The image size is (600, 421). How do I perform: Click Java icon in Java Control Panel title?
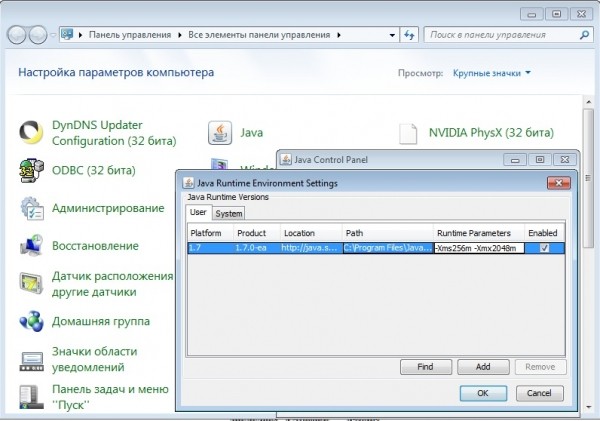(x=285, y=159)
